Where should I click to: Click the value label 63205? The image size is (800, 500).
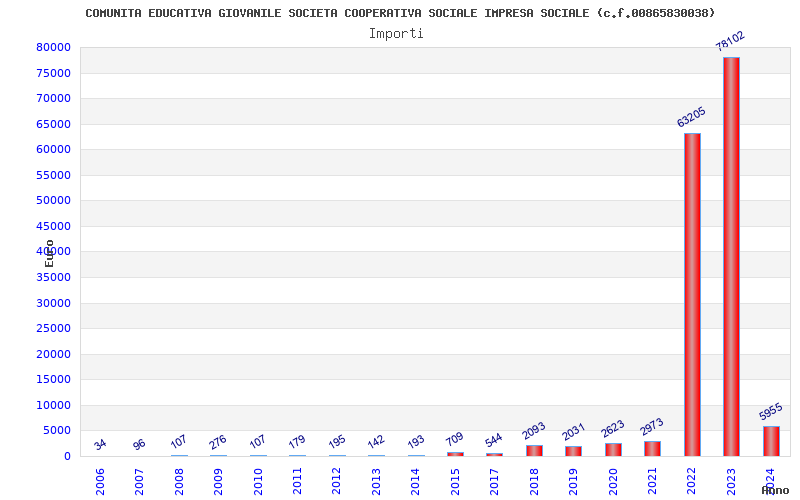(691, 117)
